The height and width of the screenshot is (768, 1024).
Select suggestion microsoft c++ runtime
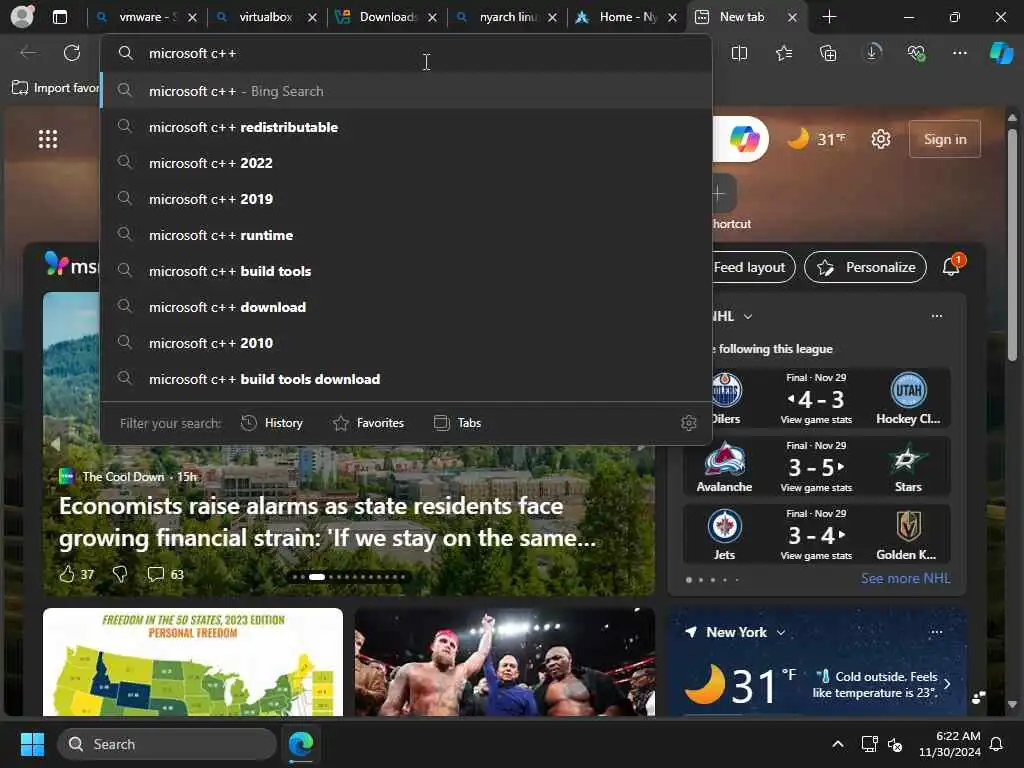(406, 234)
